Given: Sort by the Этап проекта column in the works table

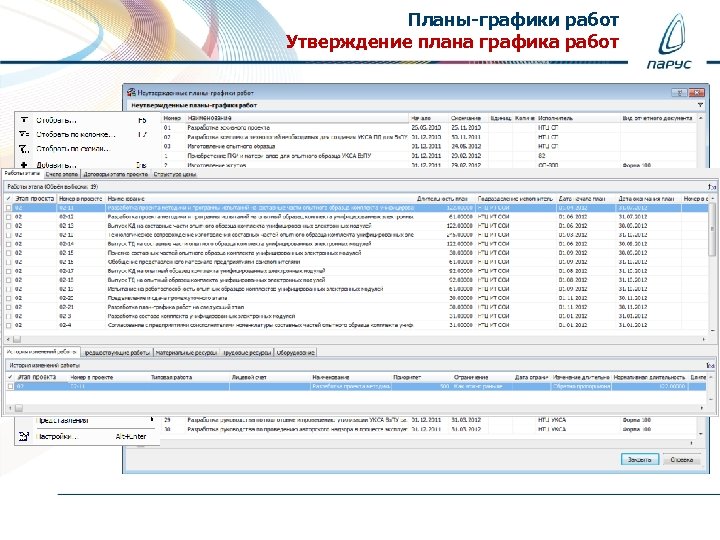Looking at the screenshot, I should (x=35, y=199).
